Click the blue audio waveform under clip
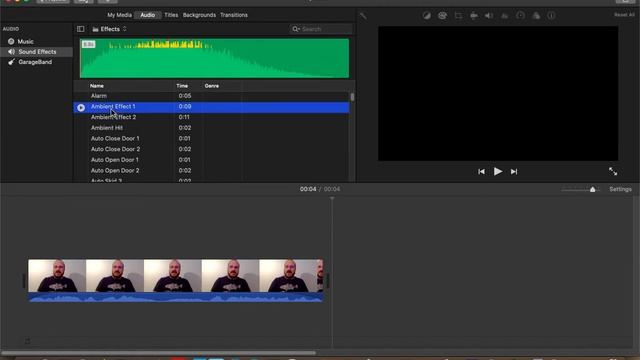Image resolution: width=640 pixels, height=360 pixels. [176, 297]
